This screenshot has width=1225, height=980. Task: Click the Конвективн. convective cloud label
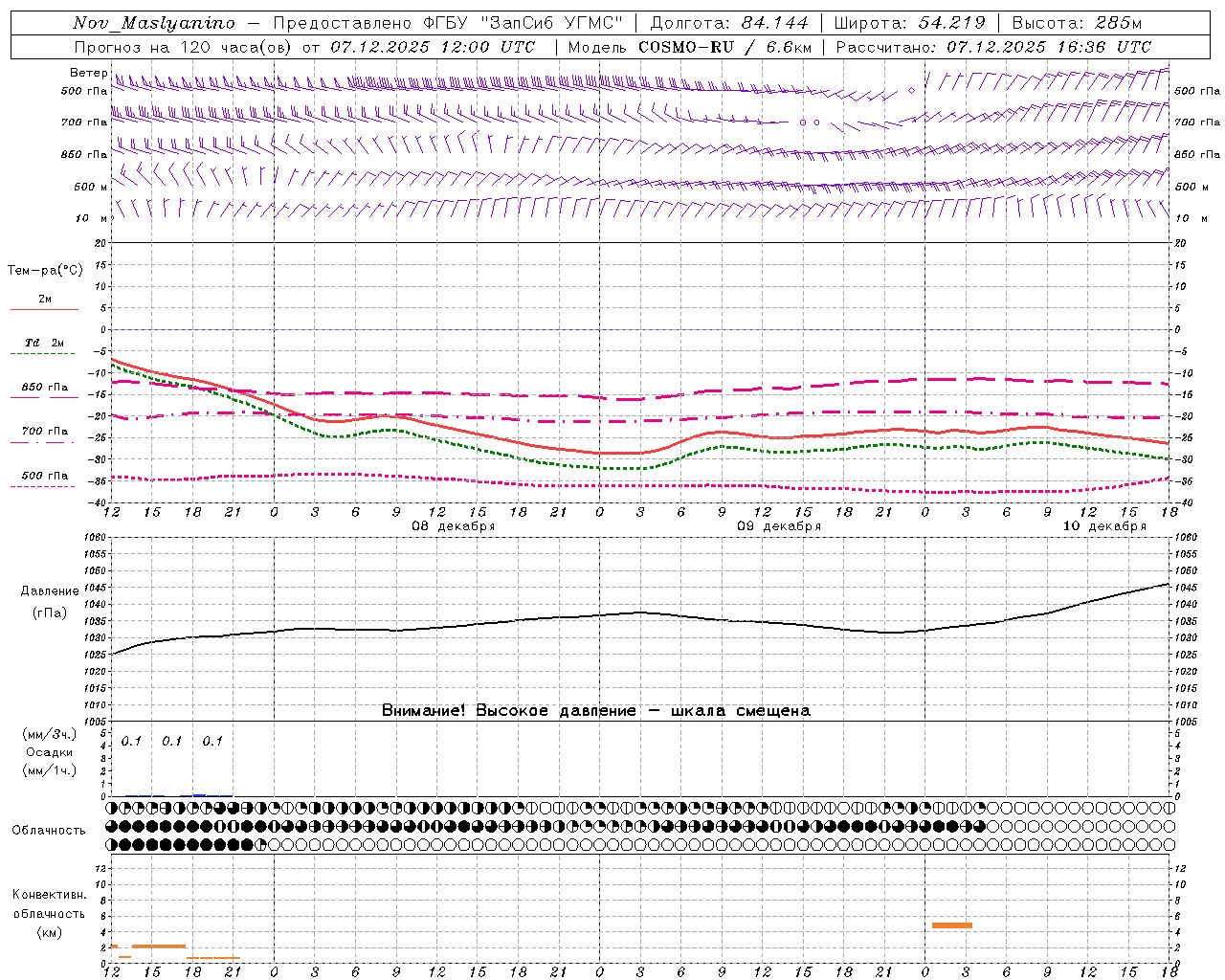tap(49, 895)
